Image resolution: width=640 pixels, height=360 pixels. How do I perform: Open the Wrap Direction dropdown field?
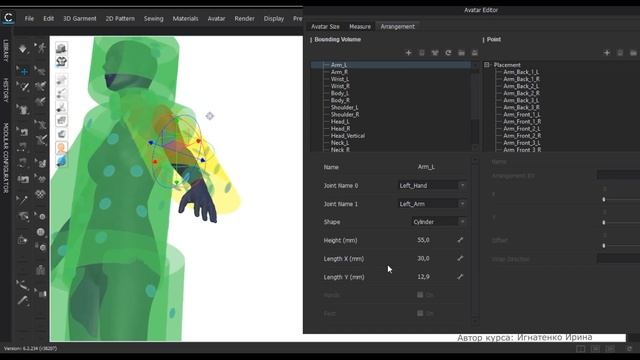click(x=618, y=258)
